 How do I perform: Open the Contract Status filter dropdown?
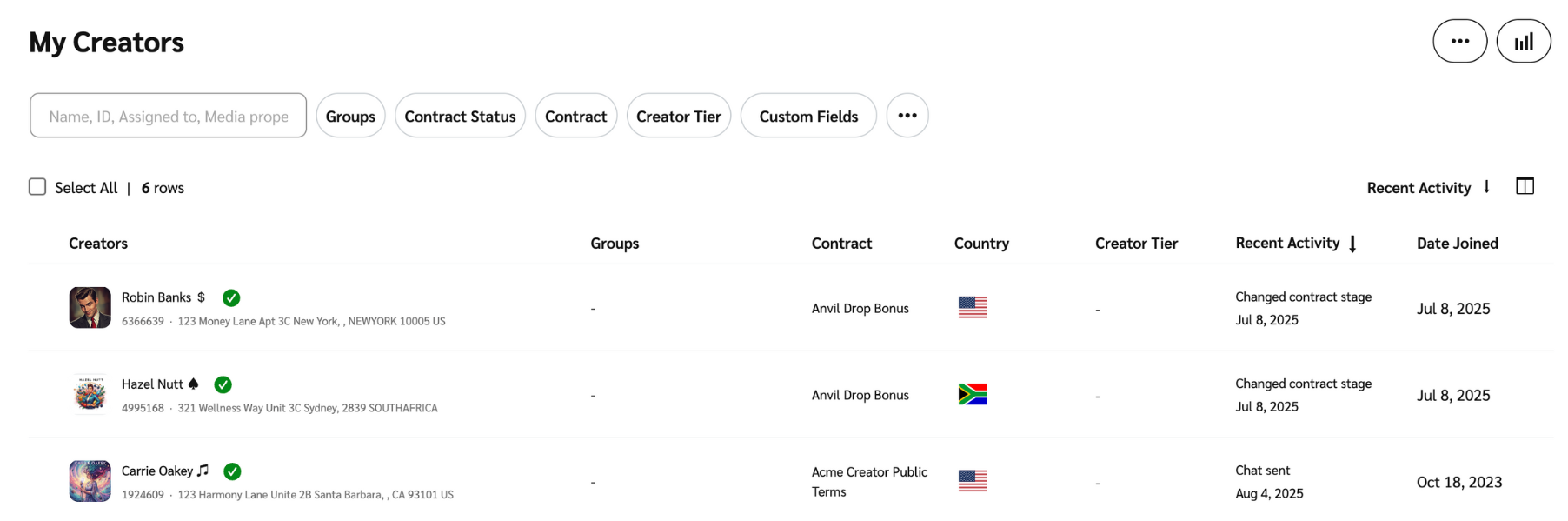click(460, 116)
